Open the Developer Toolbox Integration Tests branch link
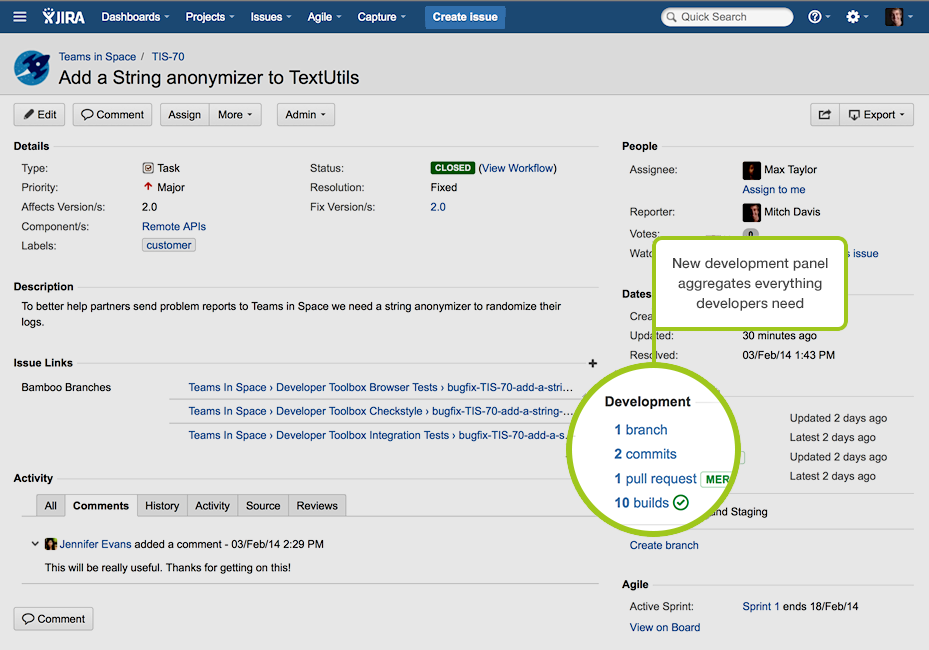The height and width of the screenshot is (650, 929). (378, 435)
